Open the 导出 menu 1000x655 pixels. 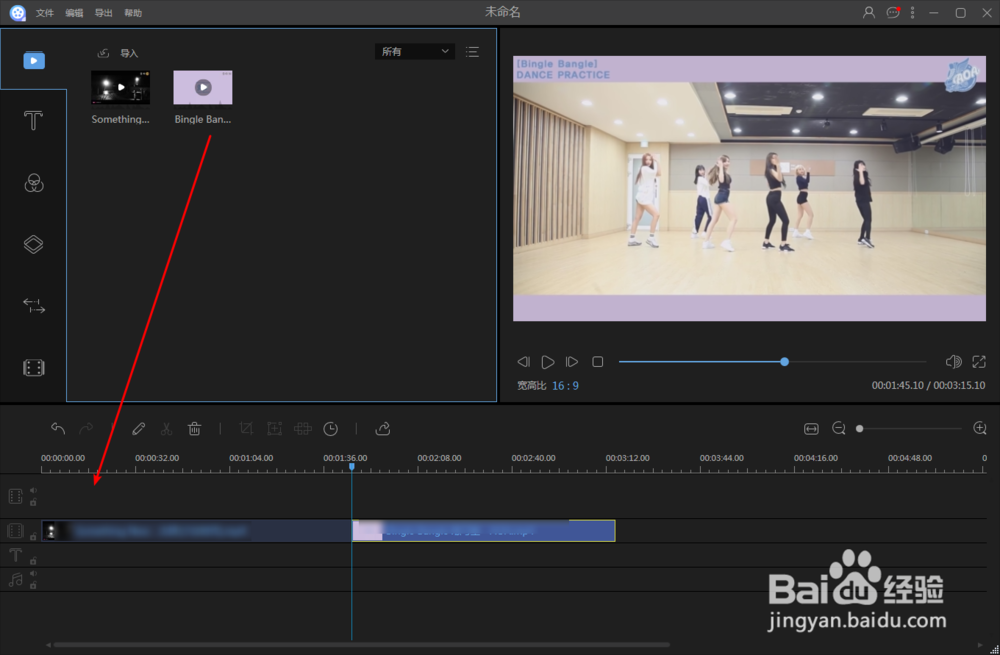click(103, 13)
